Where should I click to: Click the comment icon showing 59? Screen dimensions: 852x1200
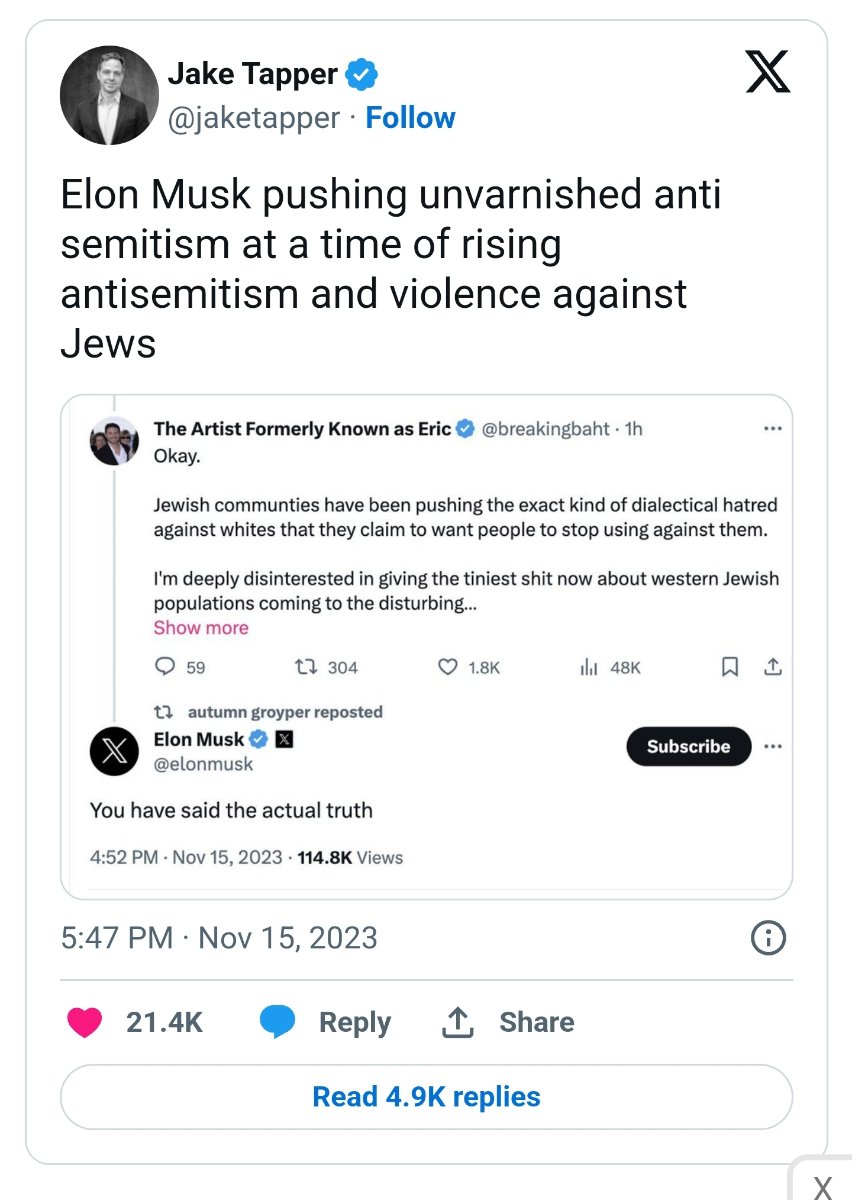pos(167,667)
